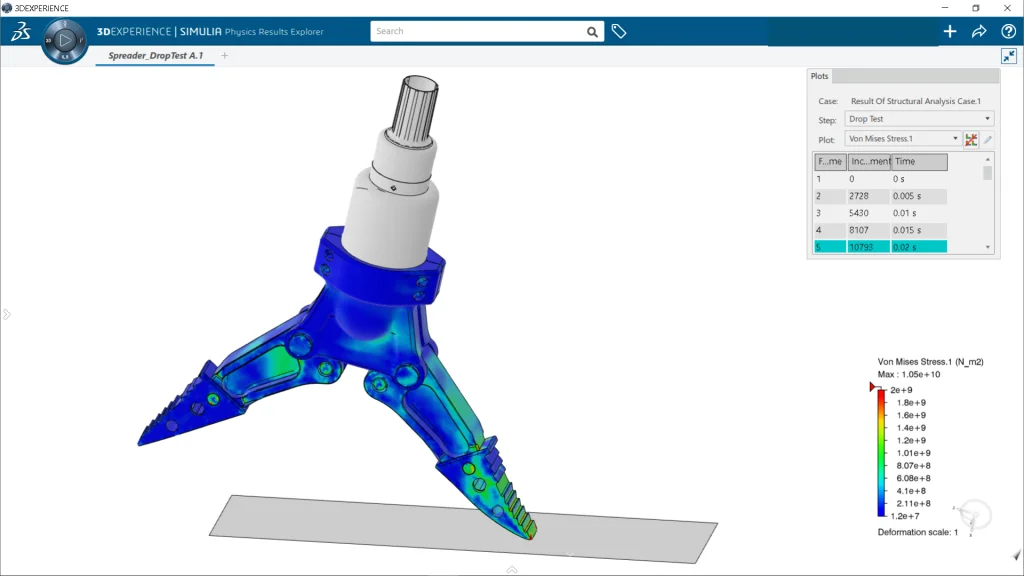The image size is (1024, 576).
Task: Click the plus Add icon in top bar
Action: point(949,31)
